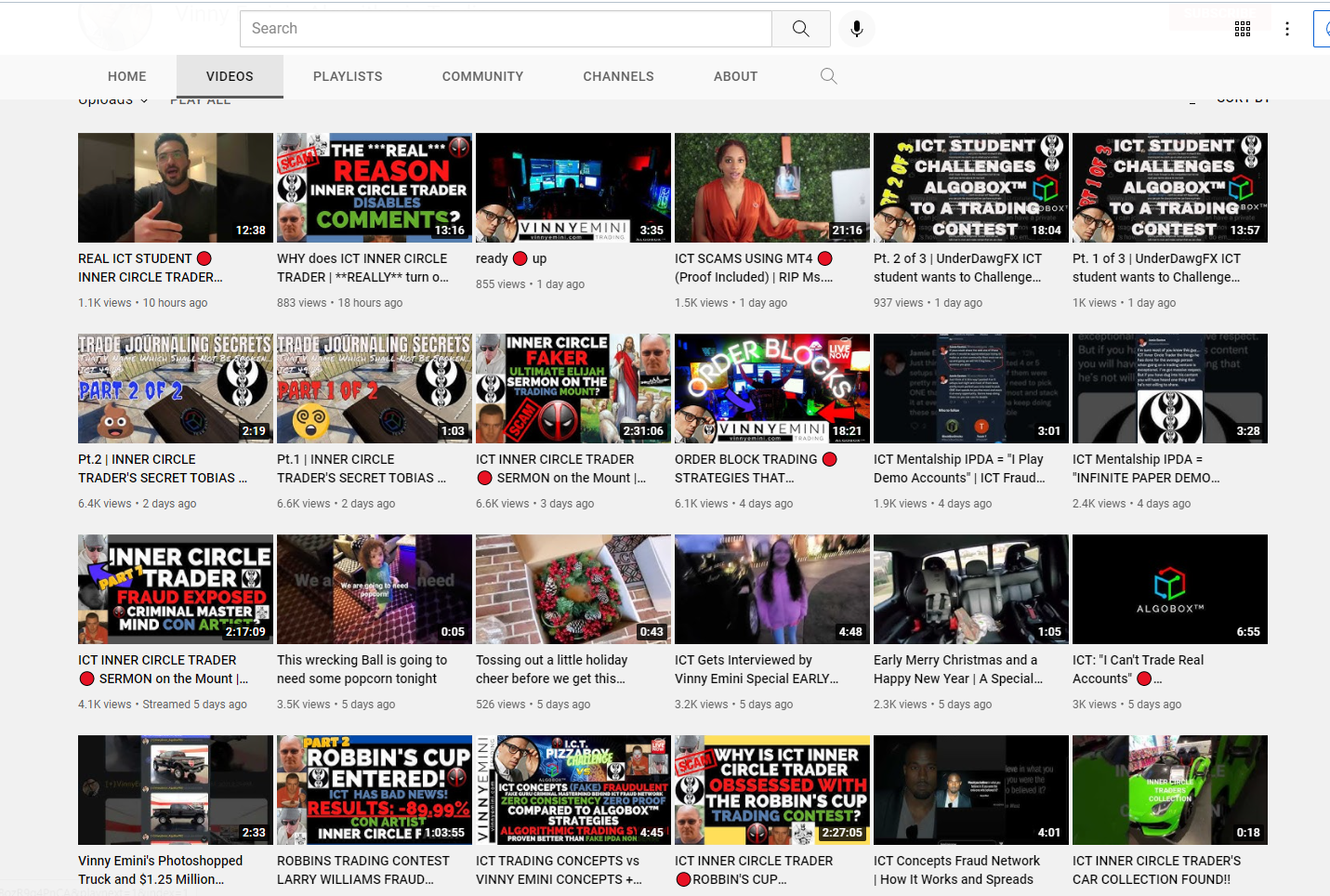Click the magnifier search button beside the search box
1330x896 pixels.
(x=801, y=29)
